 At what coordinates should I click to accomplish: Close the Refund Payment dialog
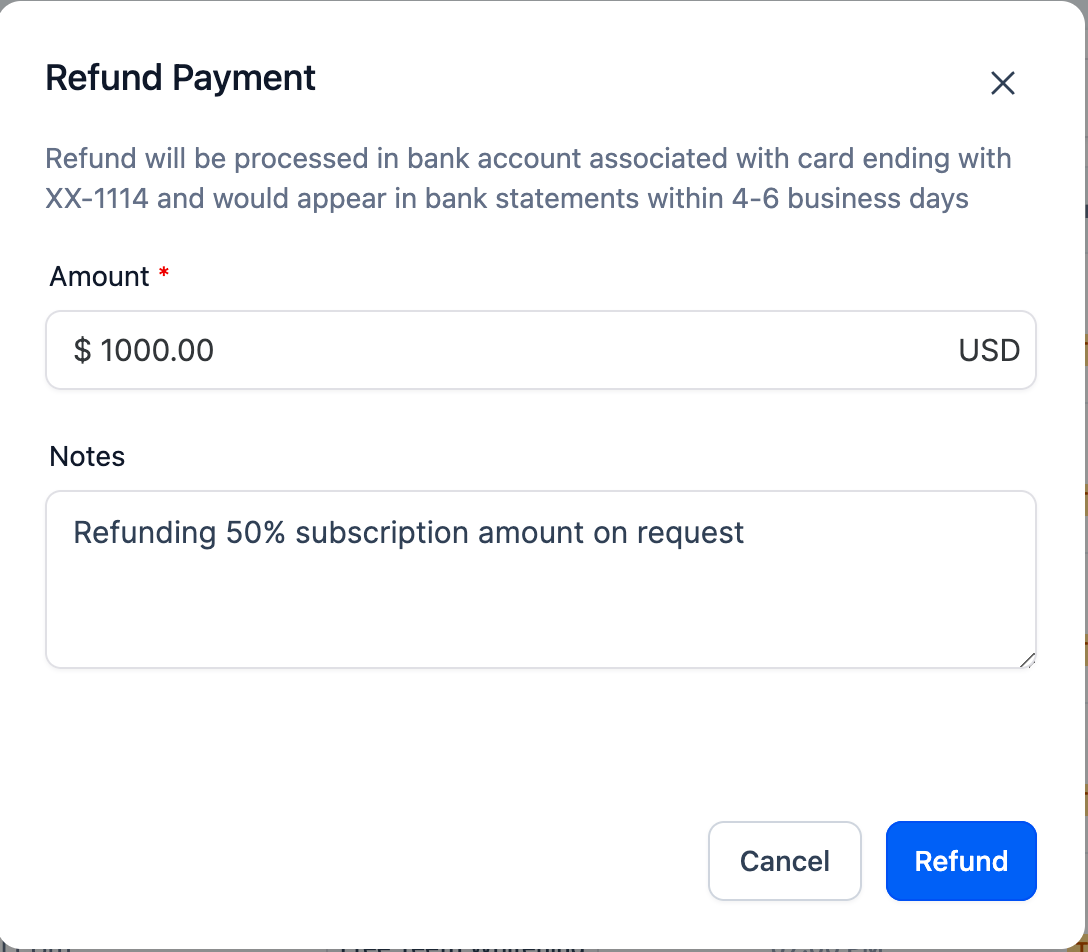[1002, 83]
